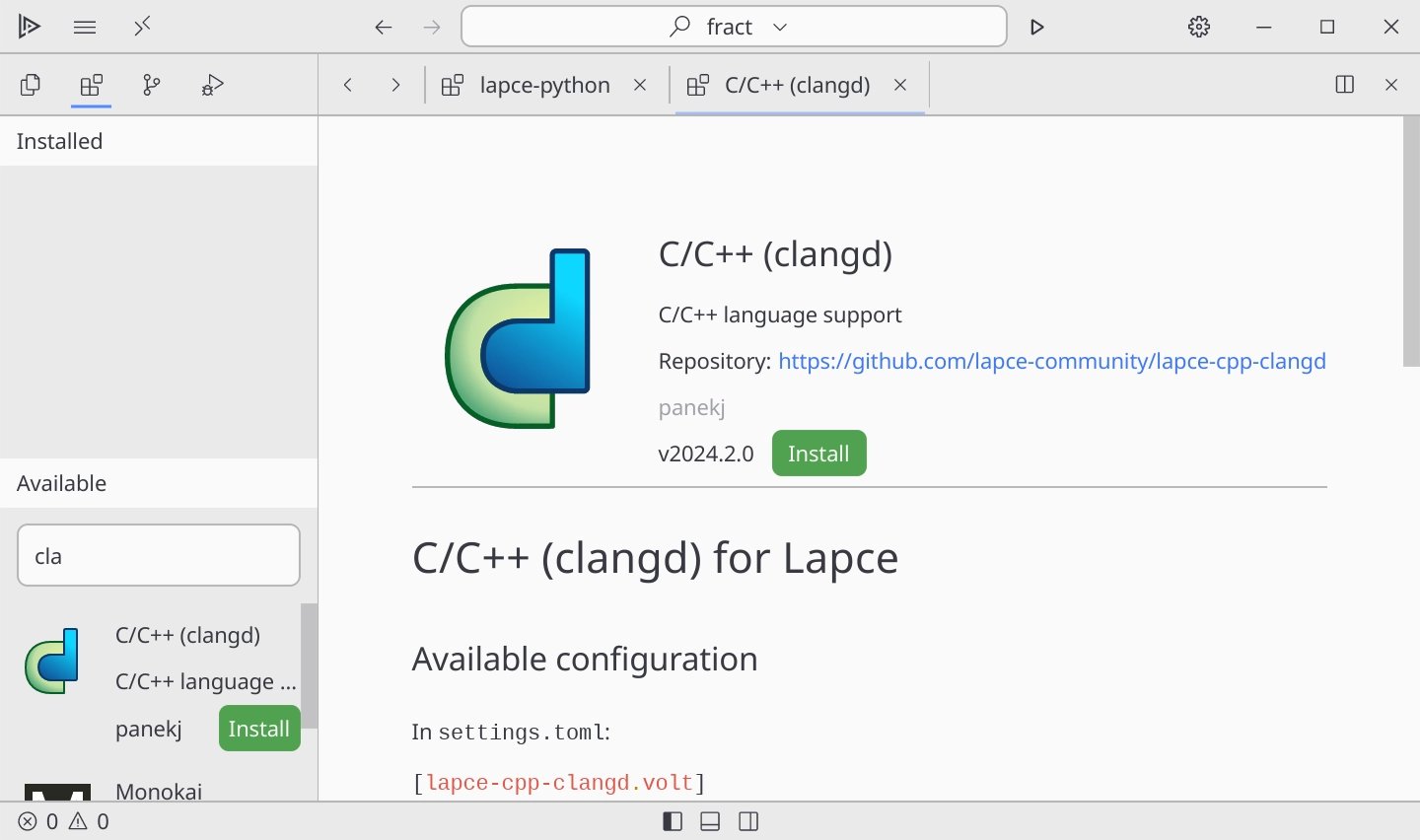Open the lapce-cpp-clangd GitHub repository link

[1052, 362]
